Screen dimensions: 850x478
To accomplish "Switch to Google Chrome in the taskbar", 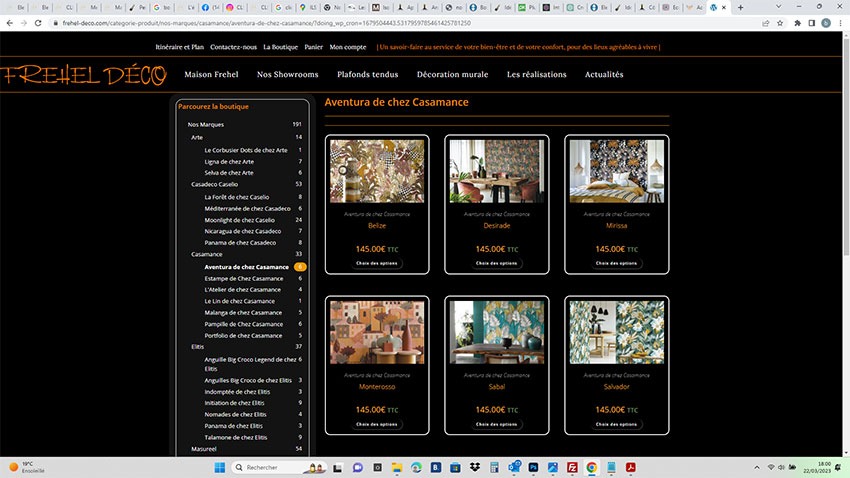I will [591, 467].
